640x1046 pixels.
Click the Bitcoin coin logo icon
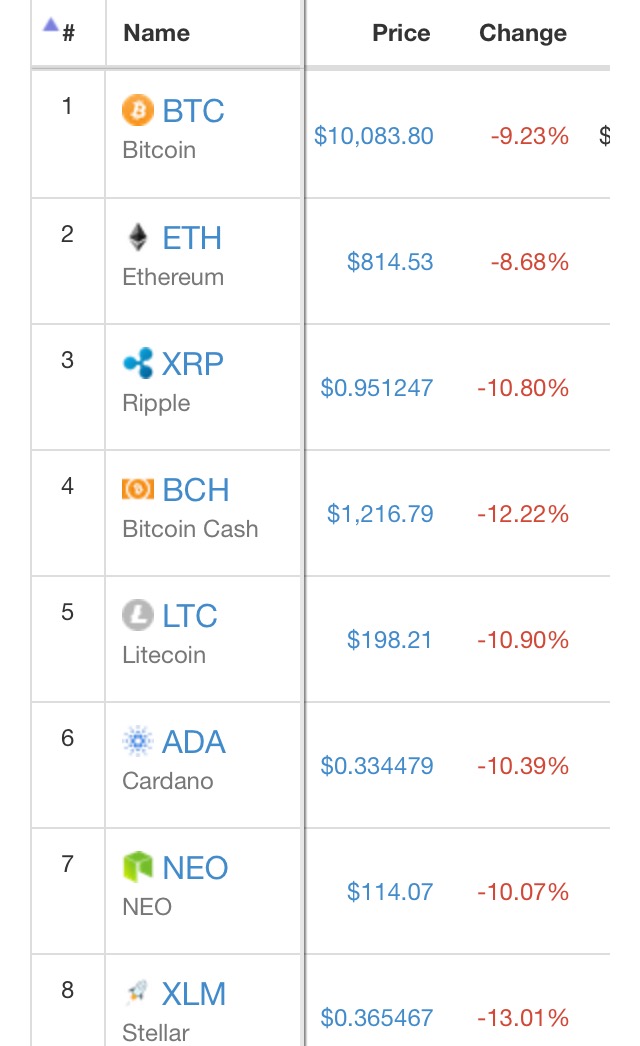138,111
